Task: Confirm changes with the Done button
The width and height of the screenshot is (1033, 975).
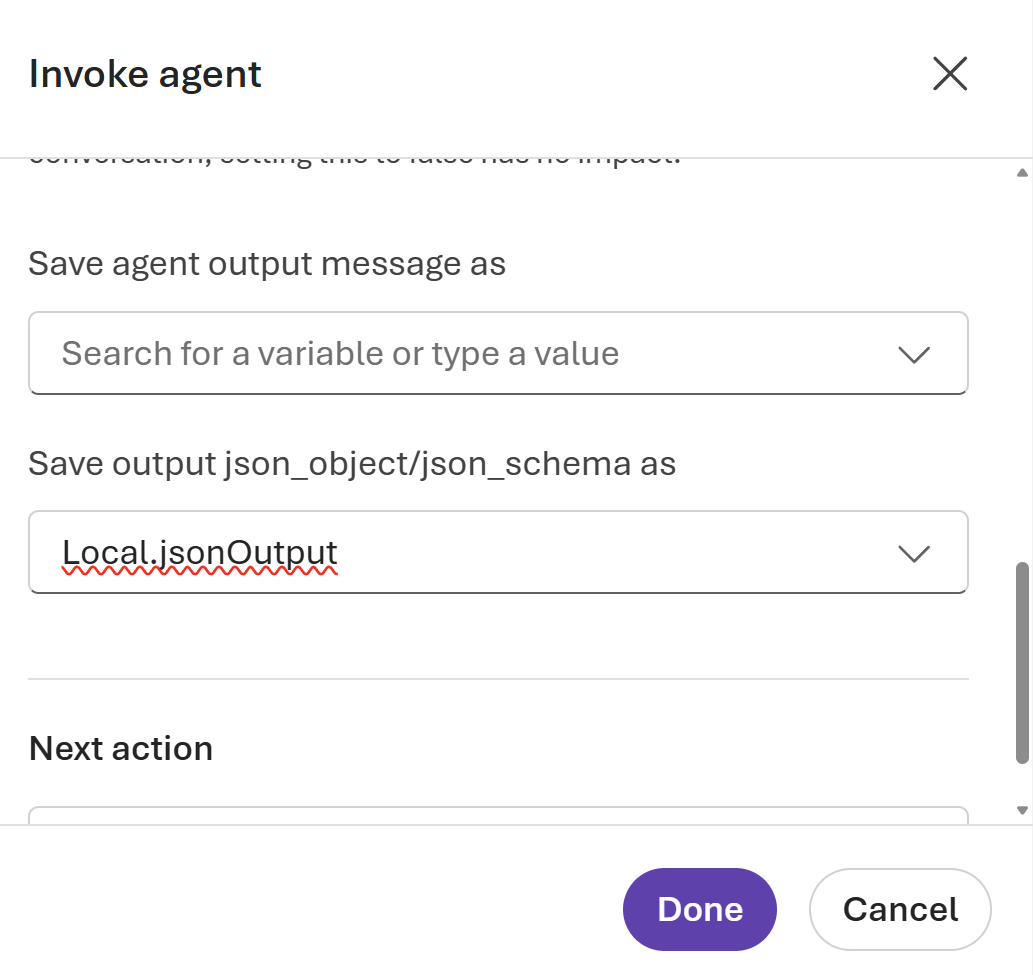Action: click(x=700, y=909)
